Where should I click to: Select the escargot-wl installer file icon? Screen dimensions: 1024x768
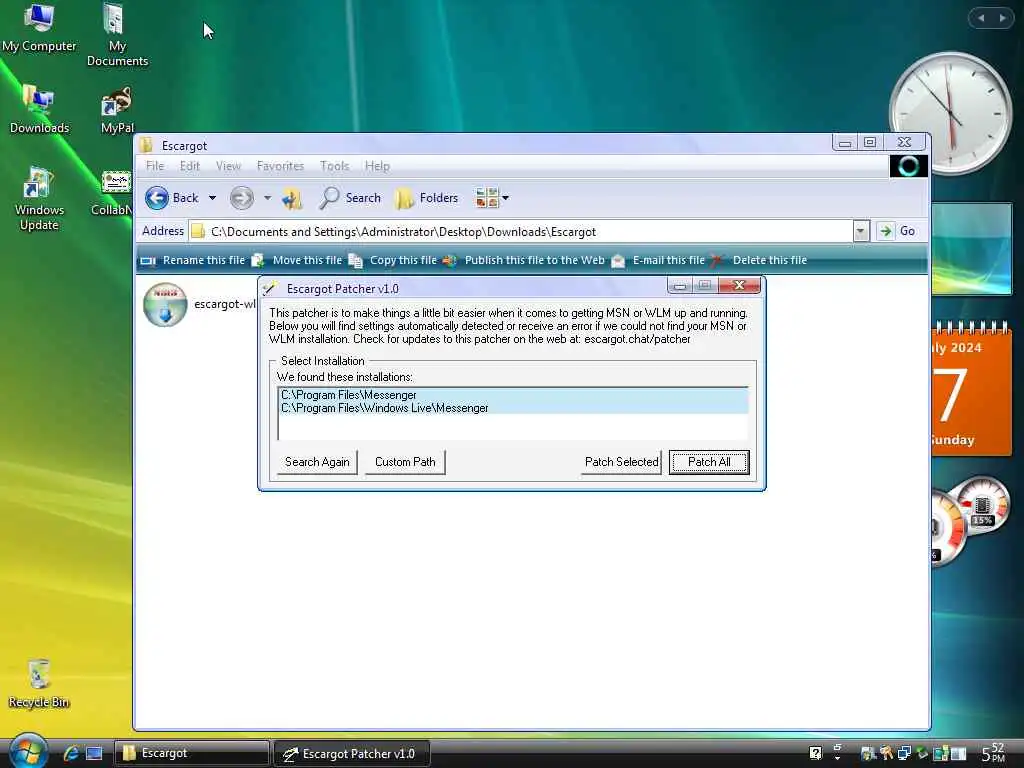[165, 304]
